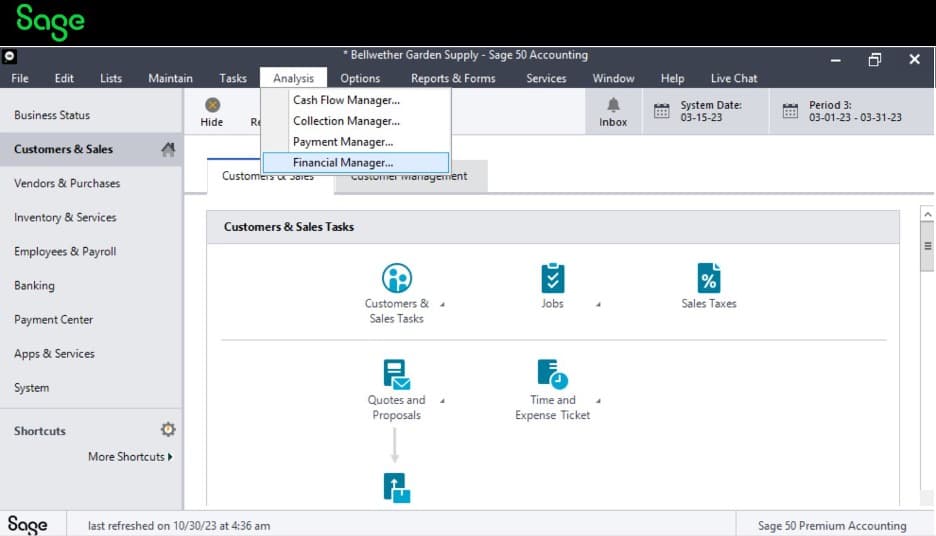Go to System in sidebar

click(x=91, y=387)
